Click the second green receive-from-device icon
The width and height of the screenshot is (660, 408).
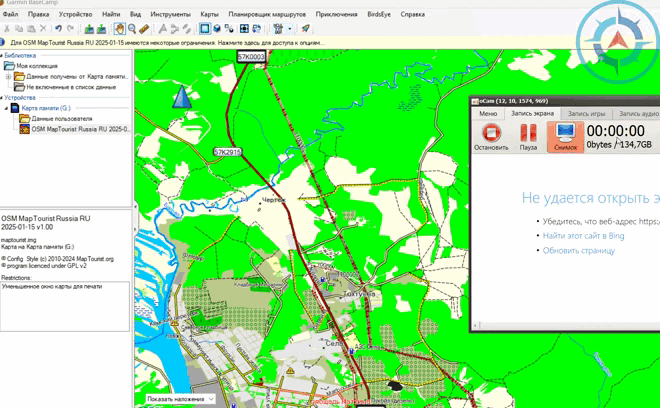pyautogui.click(x=101, y=29)
